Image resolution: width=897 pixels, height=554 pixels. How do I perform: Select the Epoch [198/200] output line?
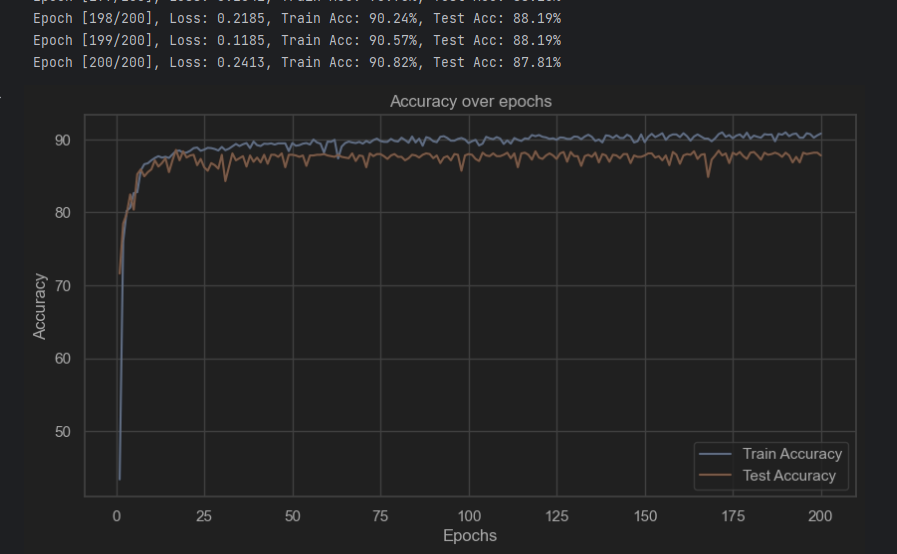297,19
